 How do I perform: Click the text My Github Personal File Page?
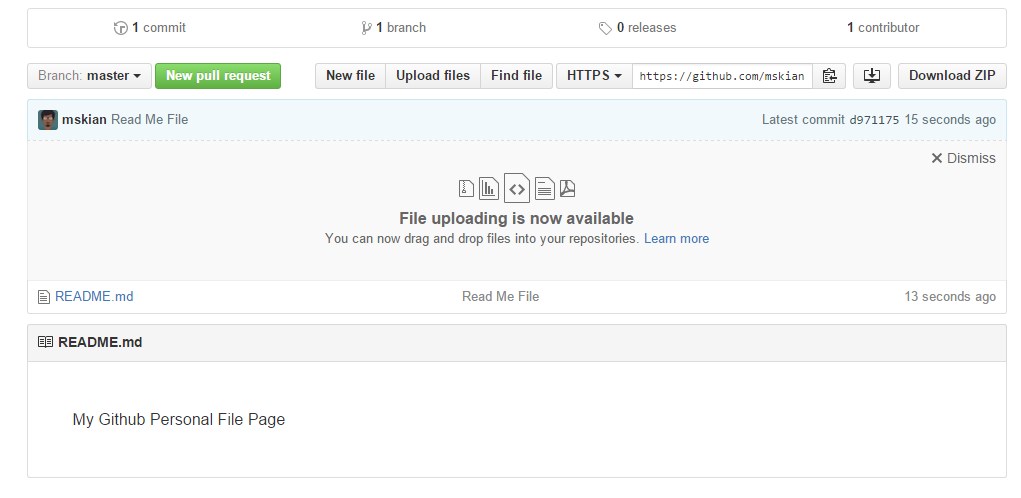(179, 420)
